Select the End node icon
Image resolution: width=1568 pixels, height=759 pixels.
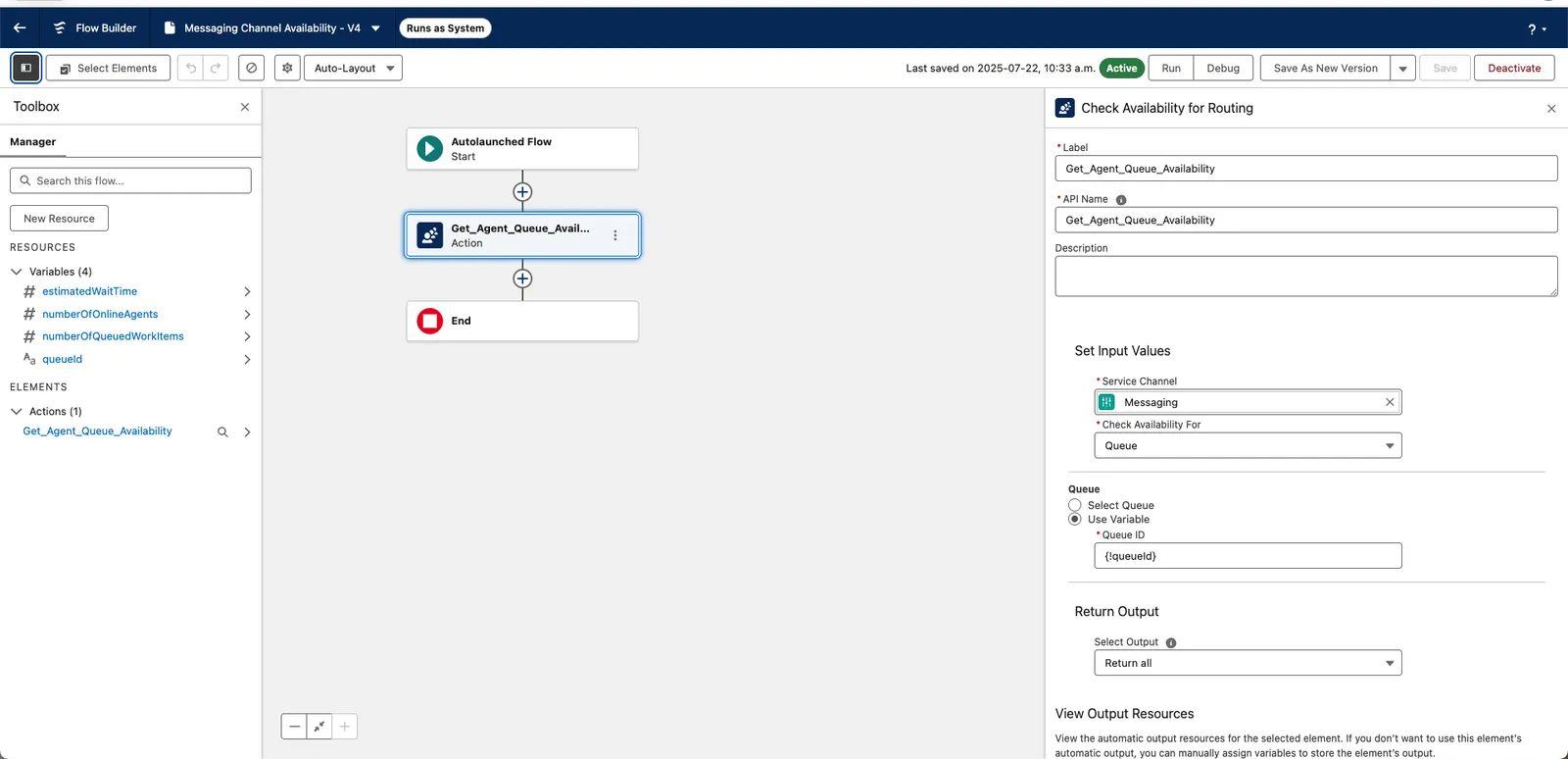(429, 321)
